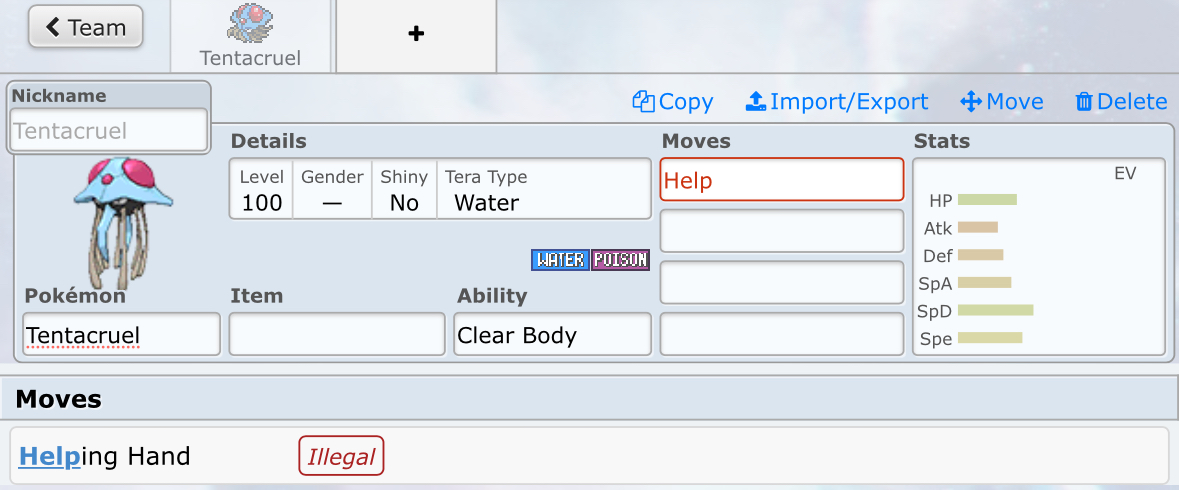The width and height of the screenshot is (1179, 490).
Task: Delete this Tentacruel set
Action: coord(1121,102)
